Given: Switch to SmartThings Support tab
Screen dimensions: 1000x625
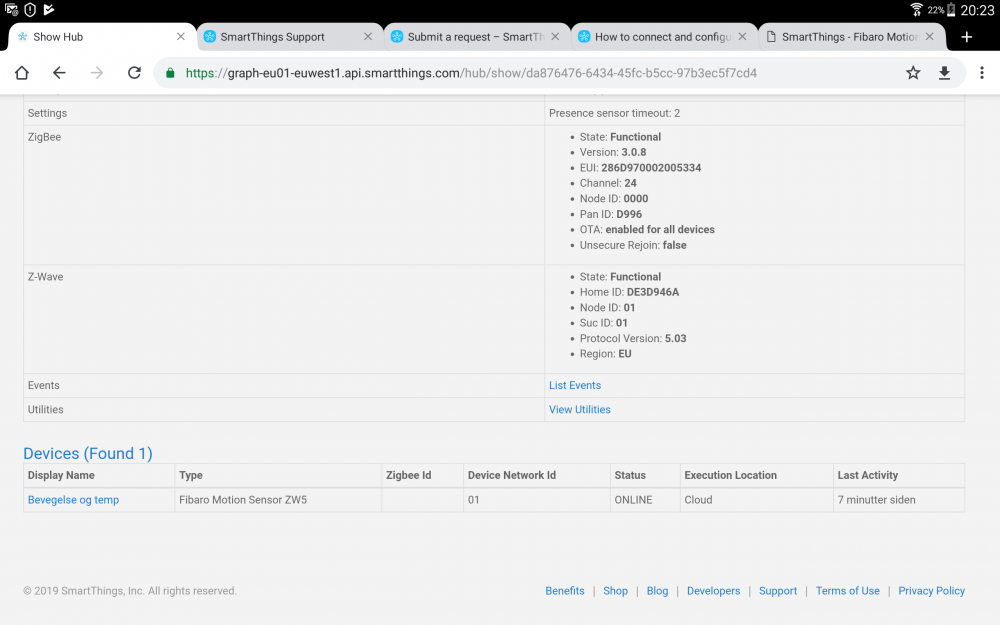Looking at the screenshot, I should pyautogui.click(x=272, y=37).
